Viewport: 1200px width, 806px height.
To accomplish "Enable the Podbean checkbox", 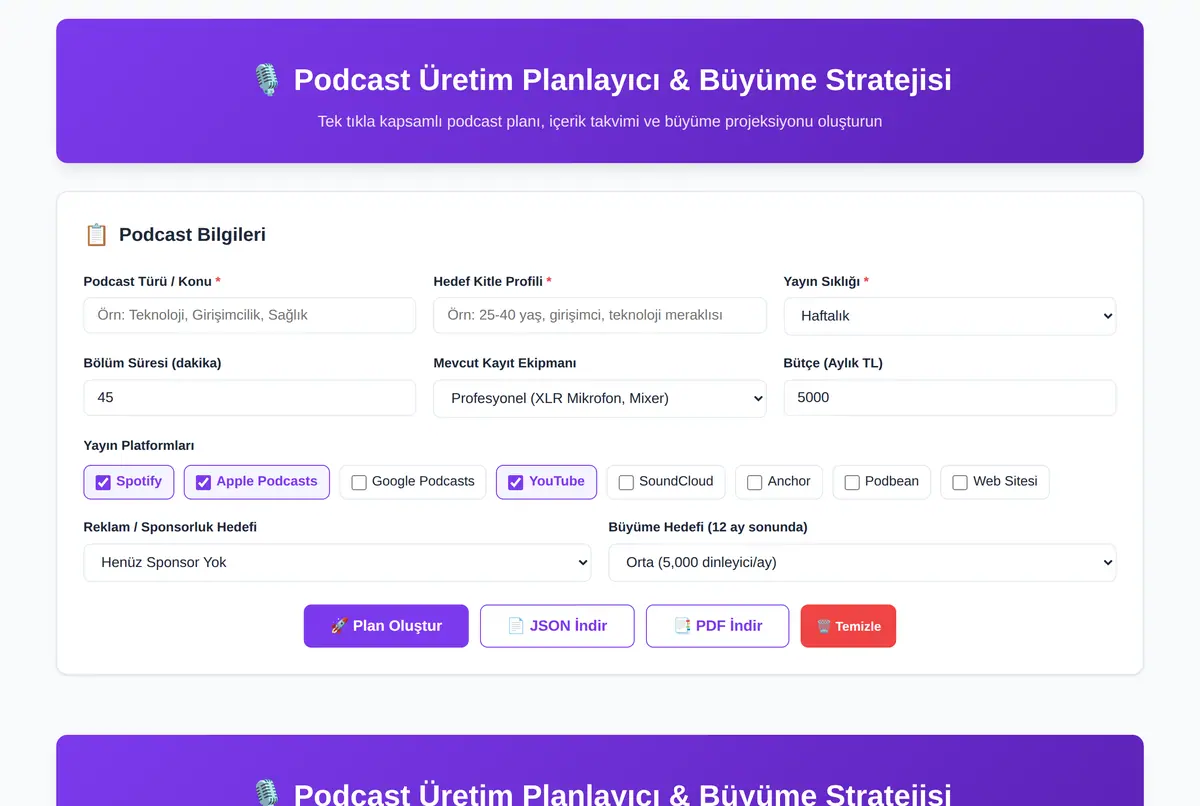I will click(852, 483).
